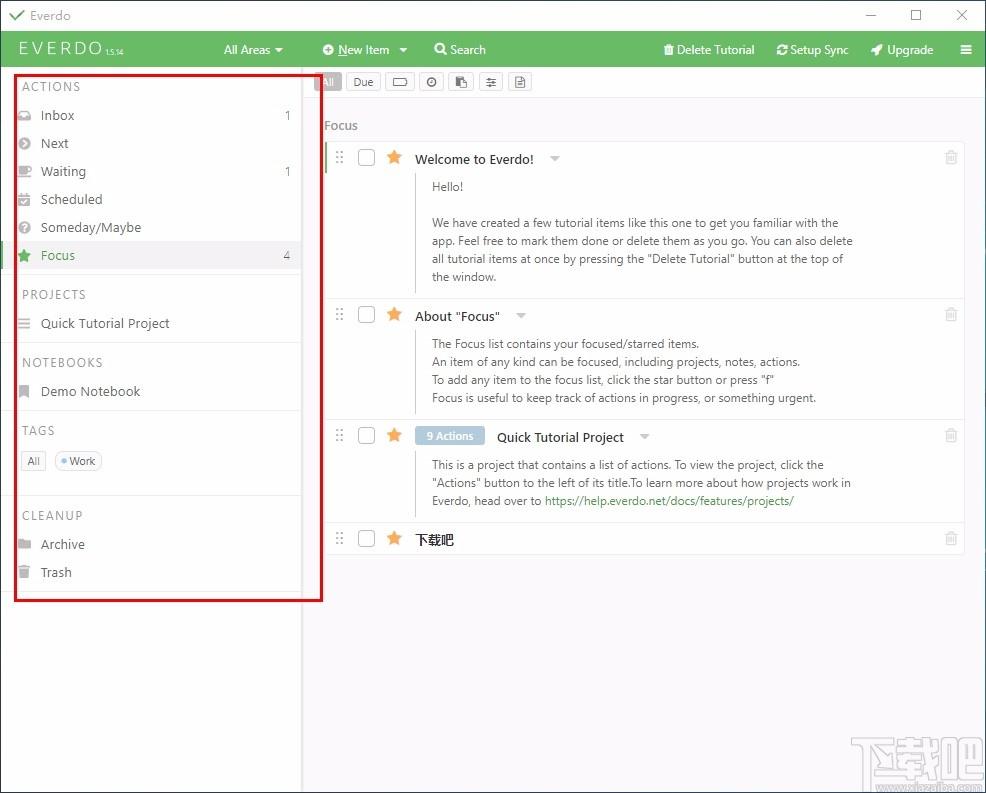
Task: Select the All filter tab
Action: pyautogui.click(x=328, y=82)
